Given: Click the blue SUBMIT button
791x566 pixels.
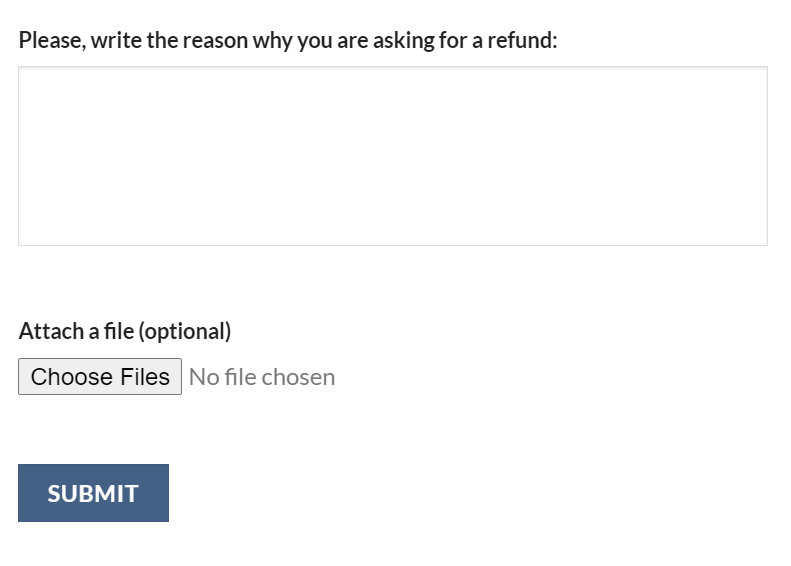Looking at the screenshot, I should pos(93,493).
